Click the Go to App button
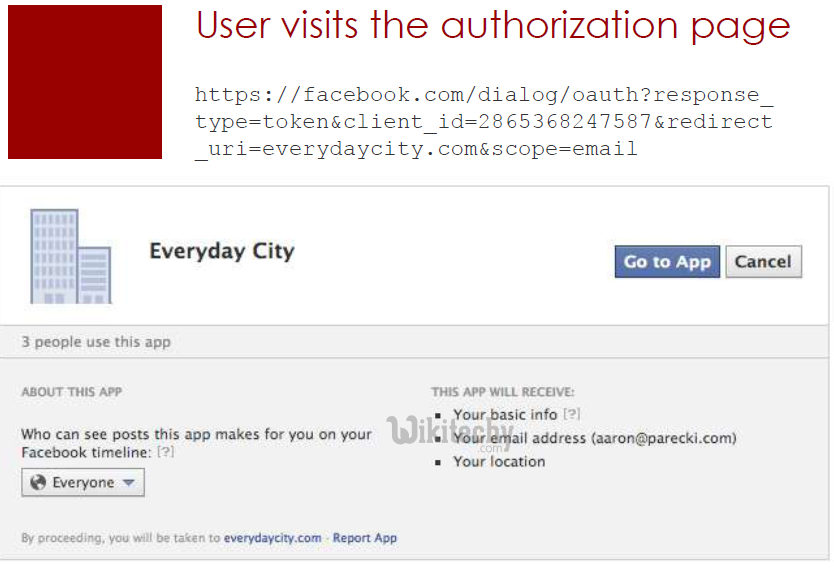834x568 pixels. (667, 262)
